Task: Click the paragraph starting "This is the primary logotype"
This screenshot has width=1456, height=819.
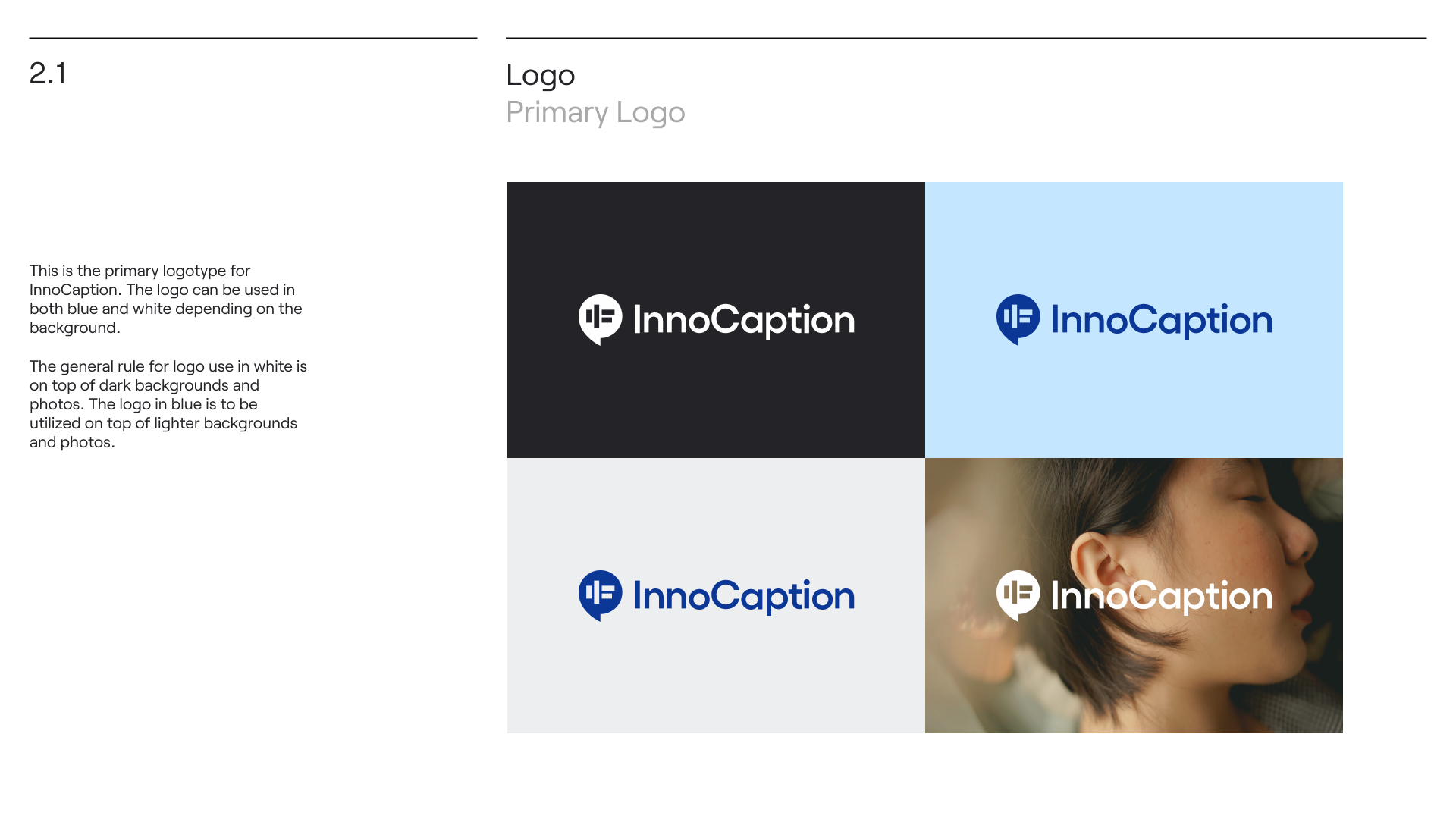Action: [166, 300]
